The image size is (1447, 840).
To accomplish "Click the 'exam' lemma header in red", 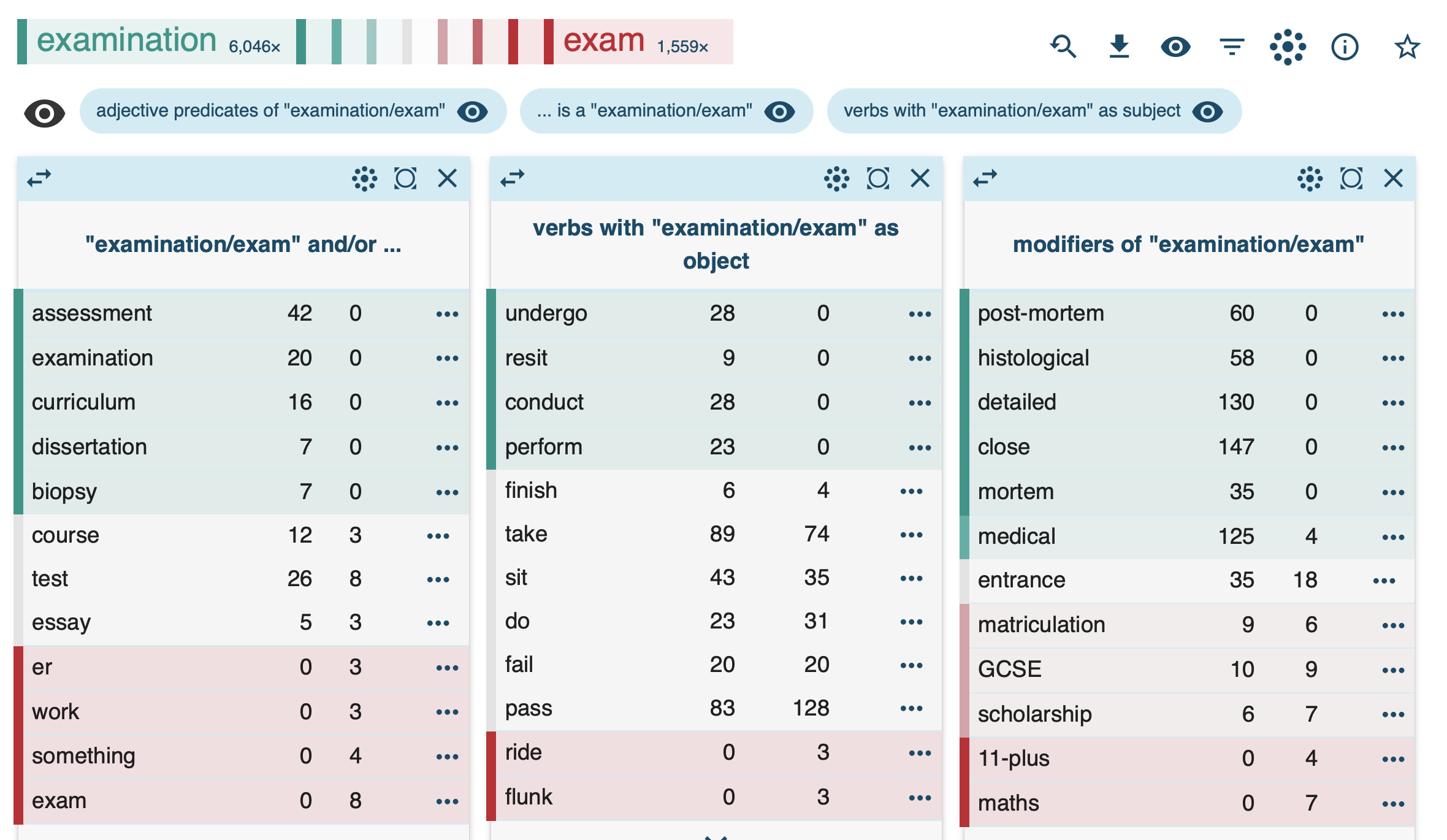I will tap(603, 40).
